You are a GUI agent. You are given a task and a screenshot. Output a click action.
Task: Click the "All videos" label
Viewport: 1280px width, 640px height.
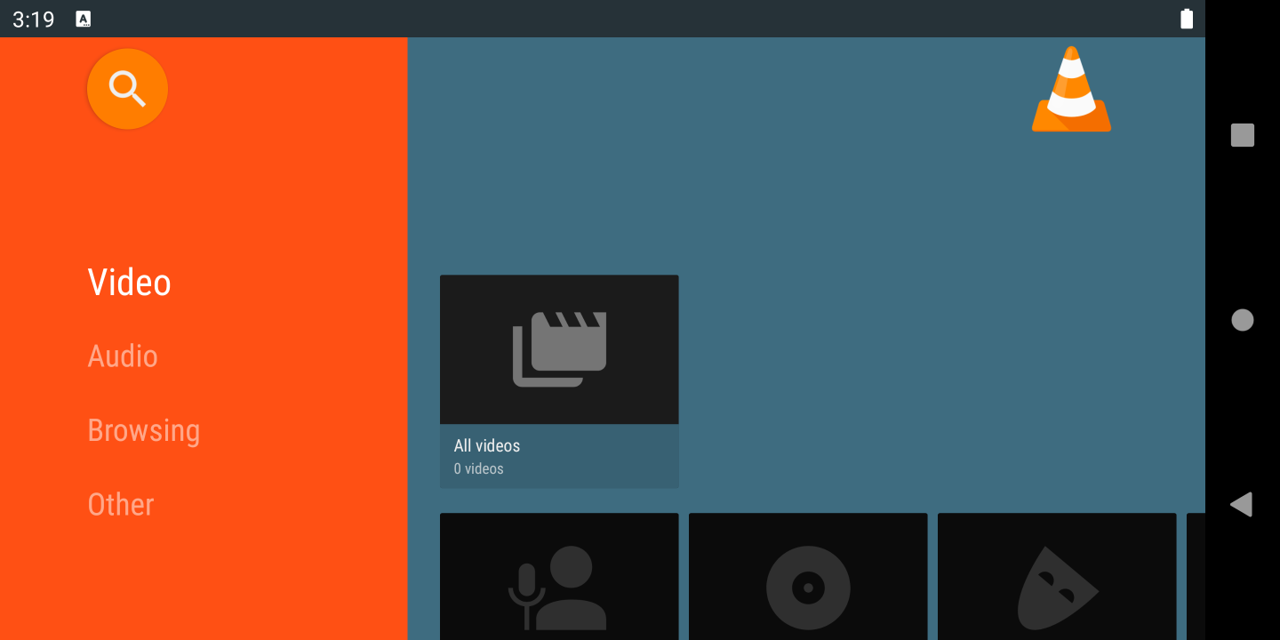487,446
